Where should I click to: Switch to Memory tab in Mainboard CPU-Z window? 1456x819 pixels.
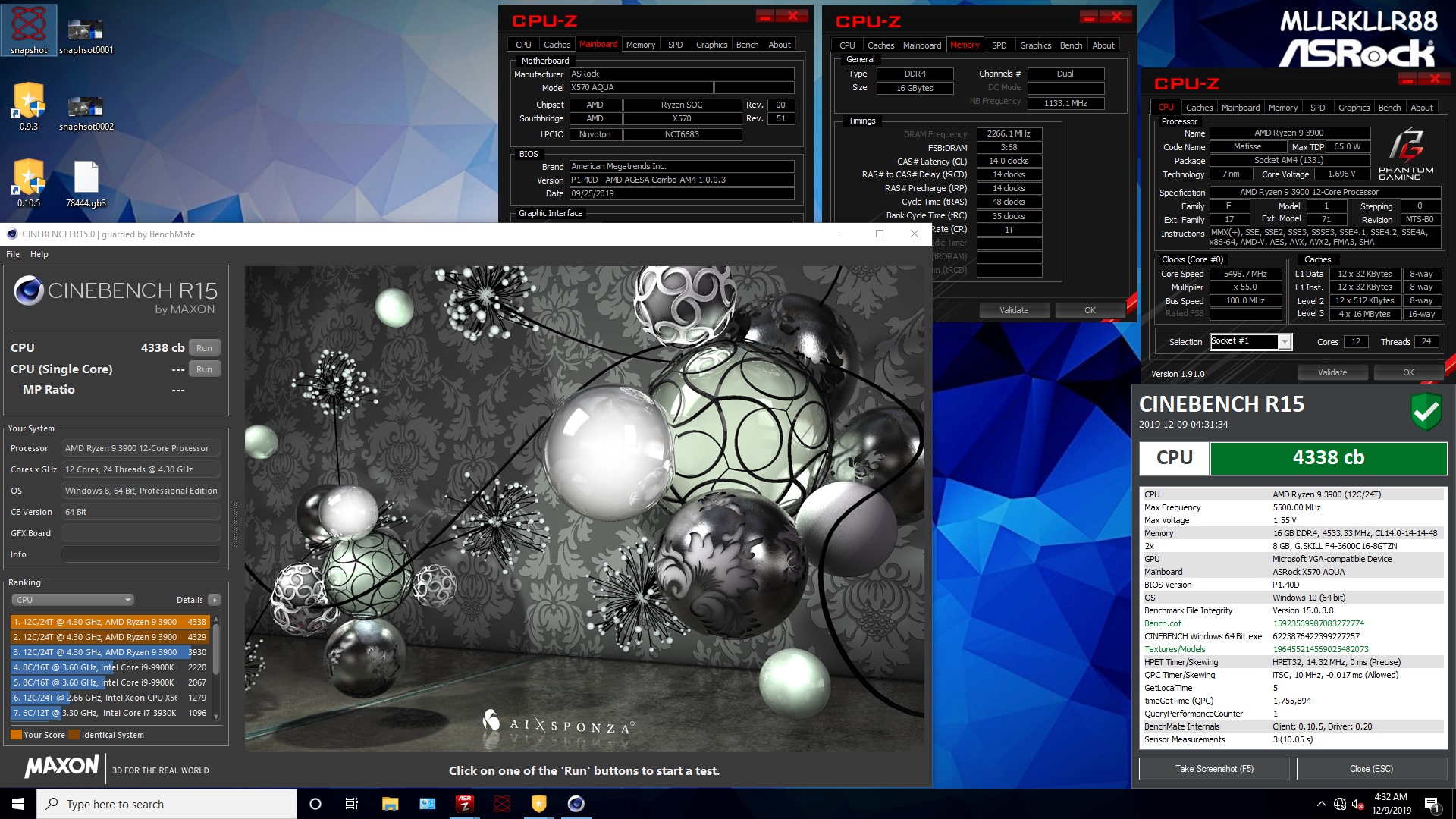(x=641, y=45)
